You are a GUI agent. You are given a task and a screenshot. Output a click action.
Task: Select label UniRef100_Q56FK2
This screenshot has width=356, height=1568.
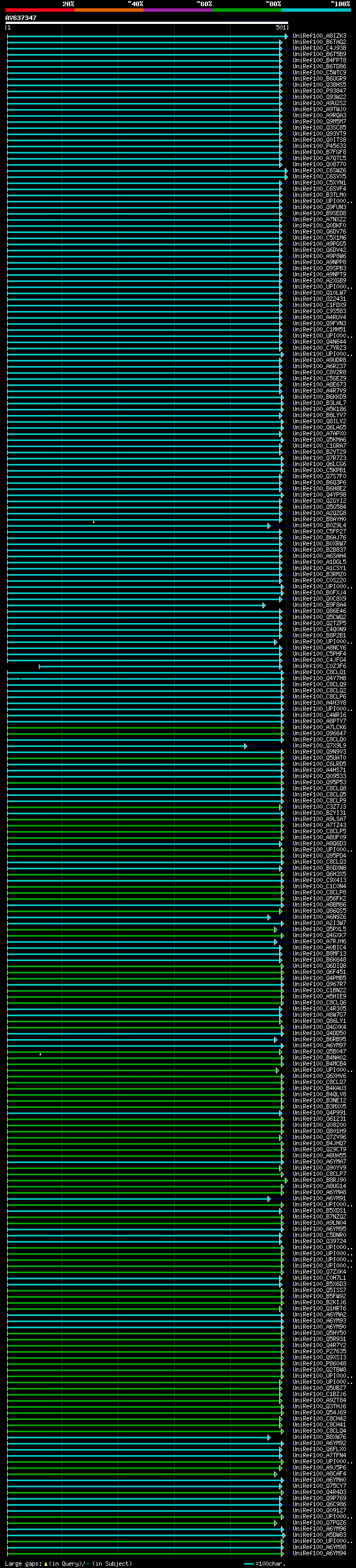coord(319,898)
